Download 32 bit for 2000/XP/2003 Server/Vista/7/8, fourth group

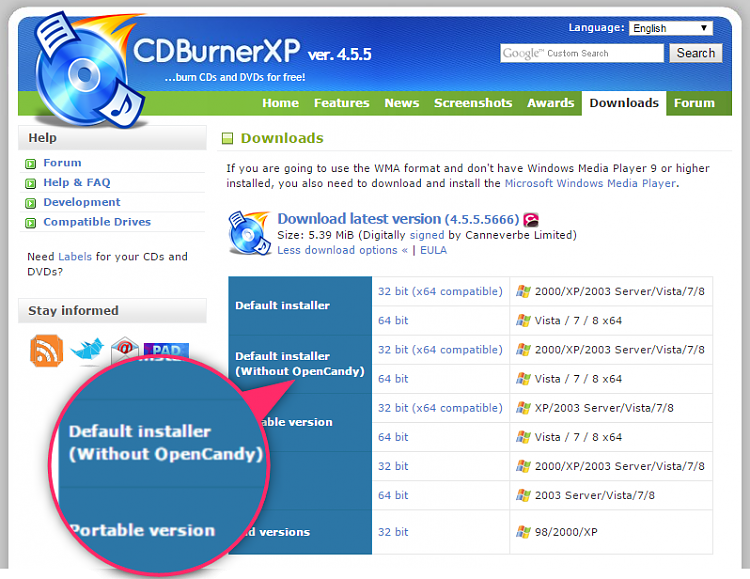click(393, 466)
